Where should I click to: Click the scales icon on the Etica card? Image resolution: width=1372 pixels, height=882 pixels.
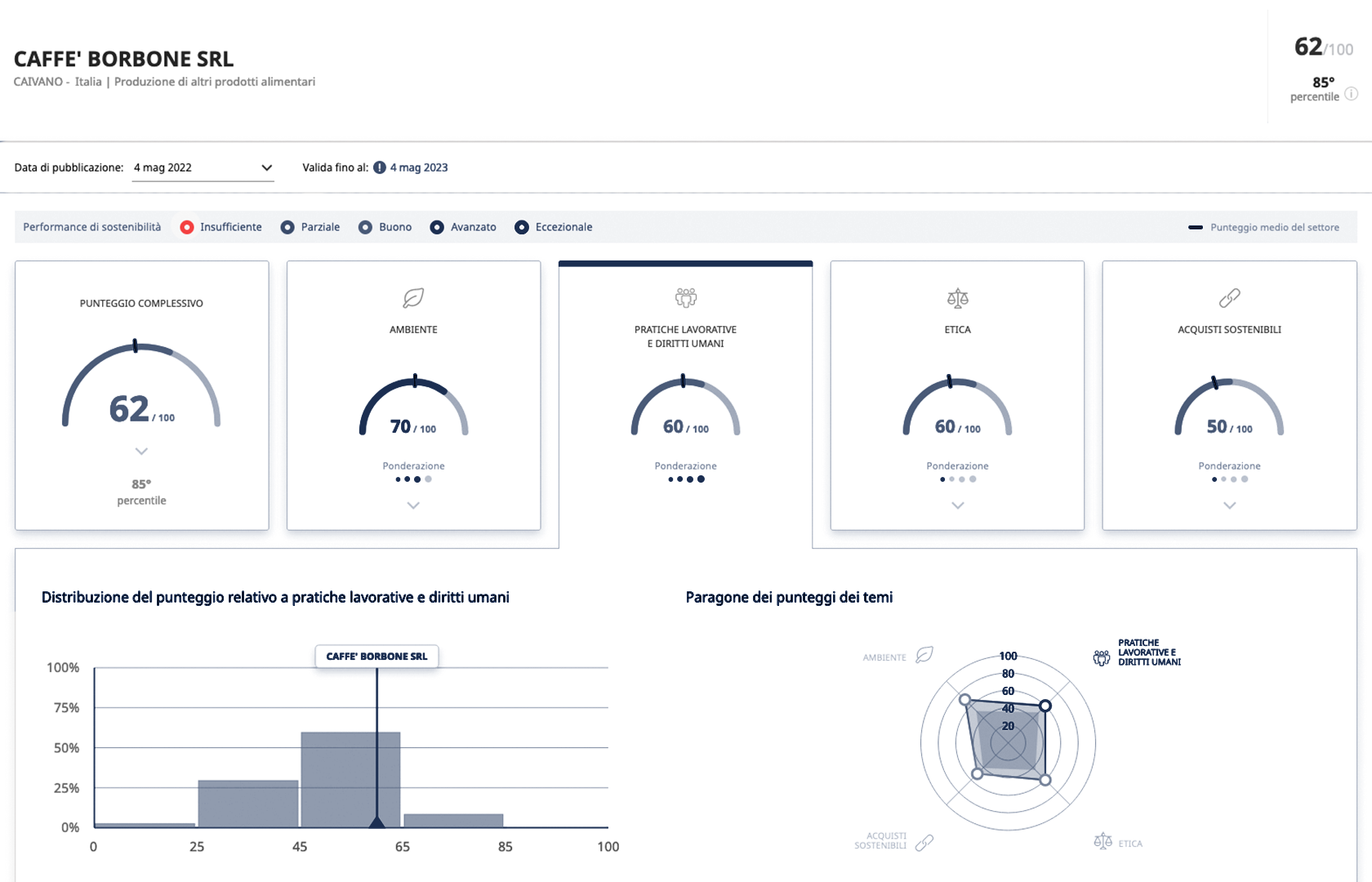coord(958,298)
